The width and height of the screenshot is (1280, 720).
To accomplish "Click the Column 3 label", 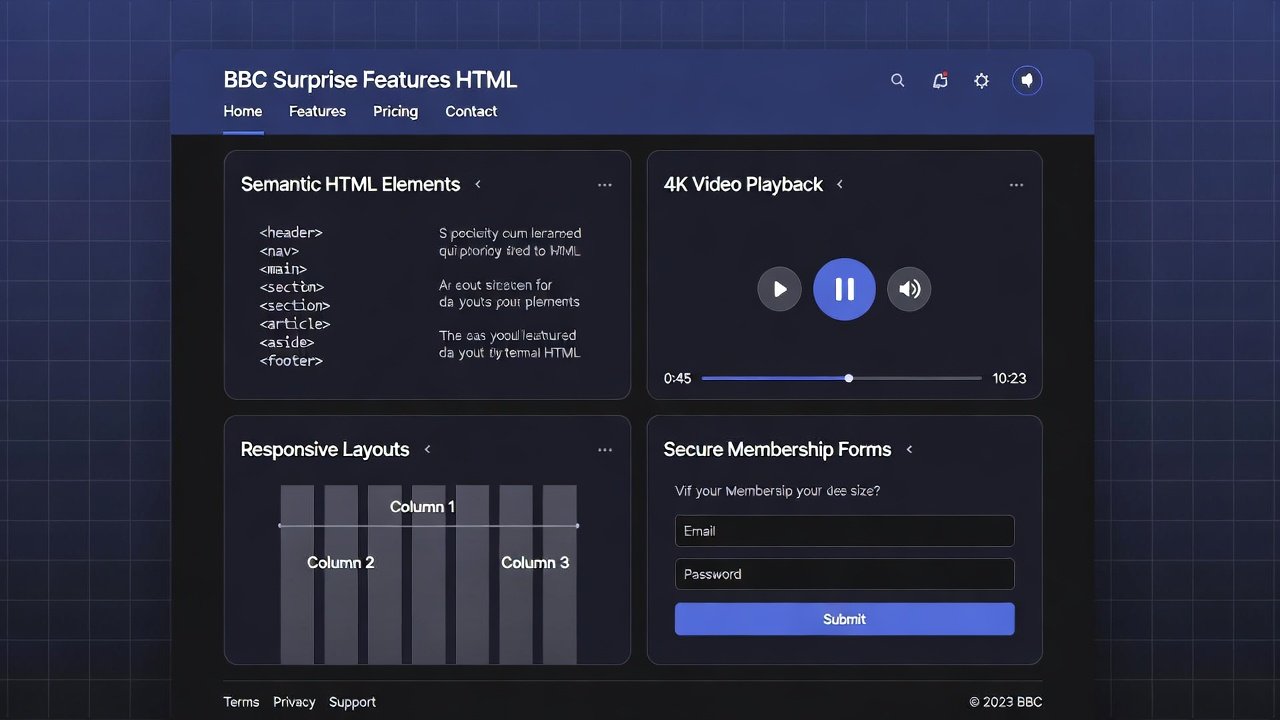I will coord(535,563).
